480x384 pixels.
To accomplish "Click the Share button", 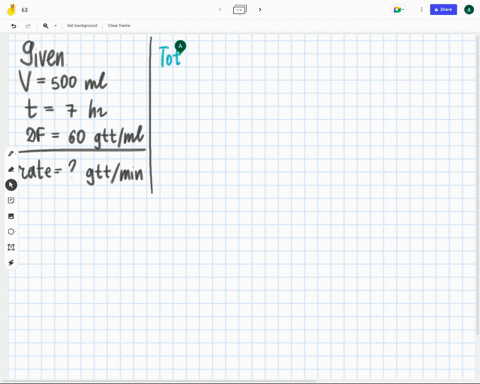I will pos(443,10).
